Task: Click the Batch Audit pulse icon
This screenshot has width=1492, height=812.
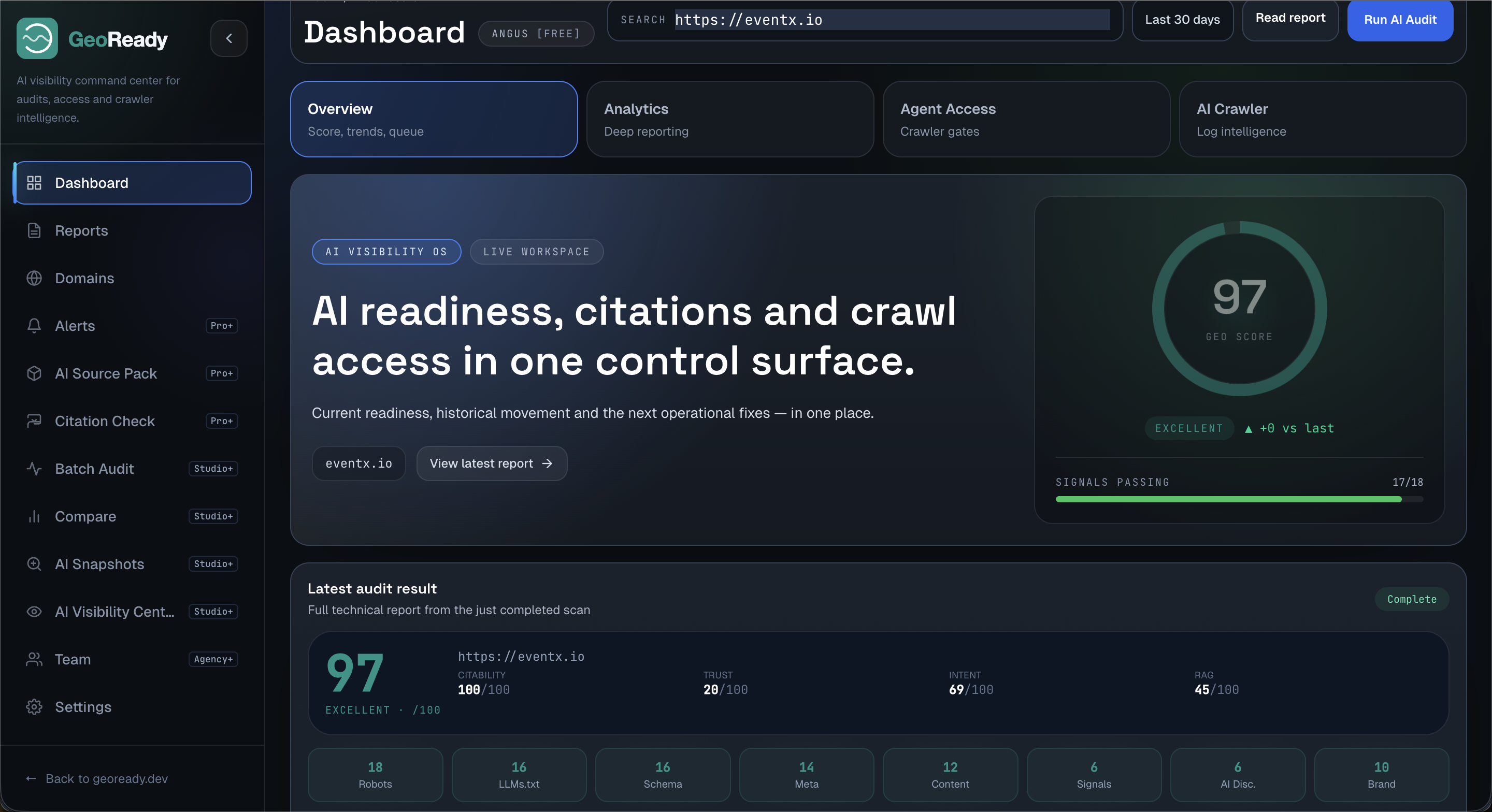Action: [34, 469]
